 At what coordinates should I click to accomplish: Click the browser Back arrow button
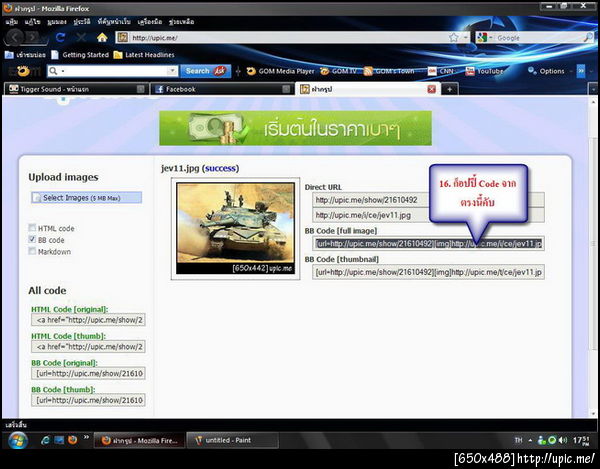15,37
